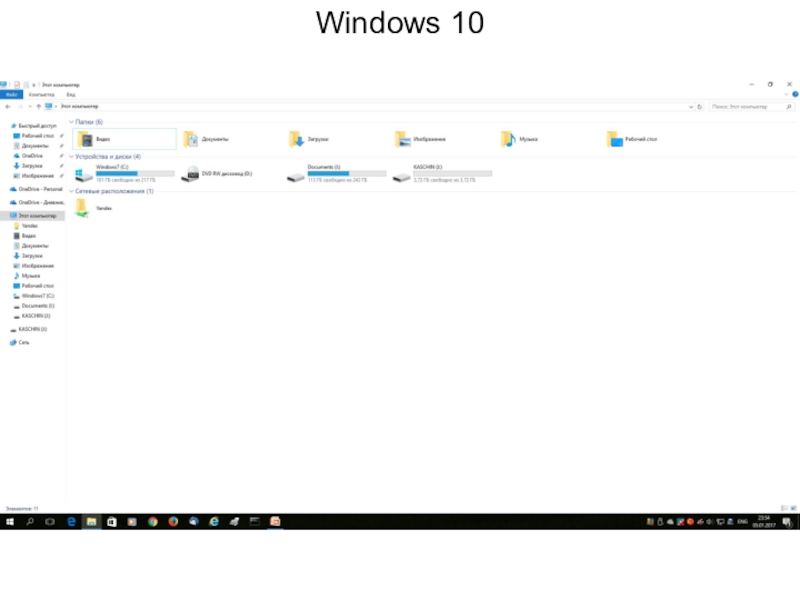Image resolution: width=800 pixels, height=600 pixels.
Task: Click the Forward navigation arrow
Action: tap(20, 107)
